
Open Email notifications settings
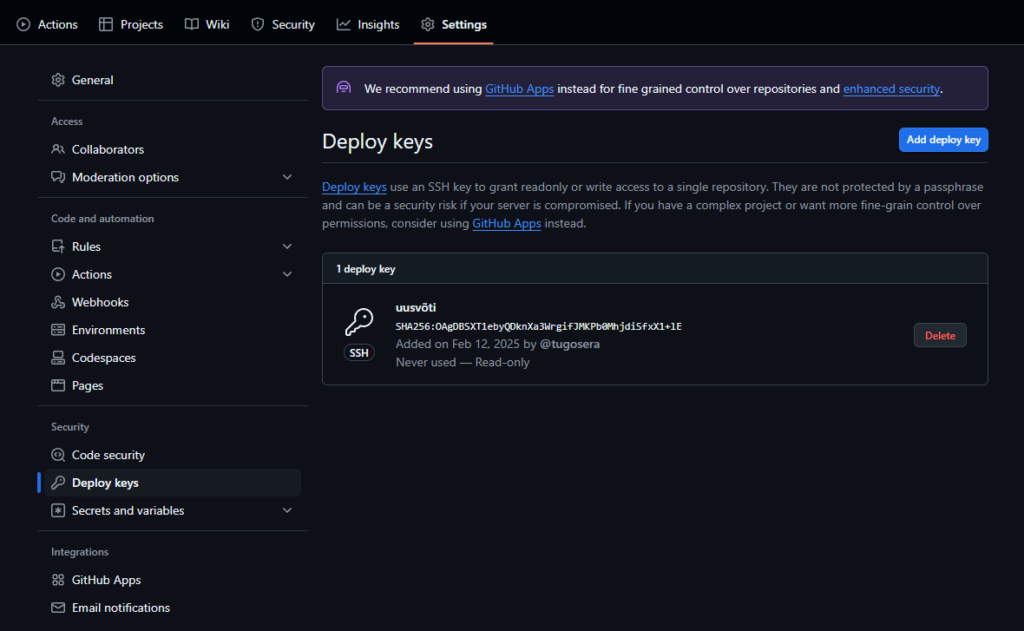tap(172, 607)
